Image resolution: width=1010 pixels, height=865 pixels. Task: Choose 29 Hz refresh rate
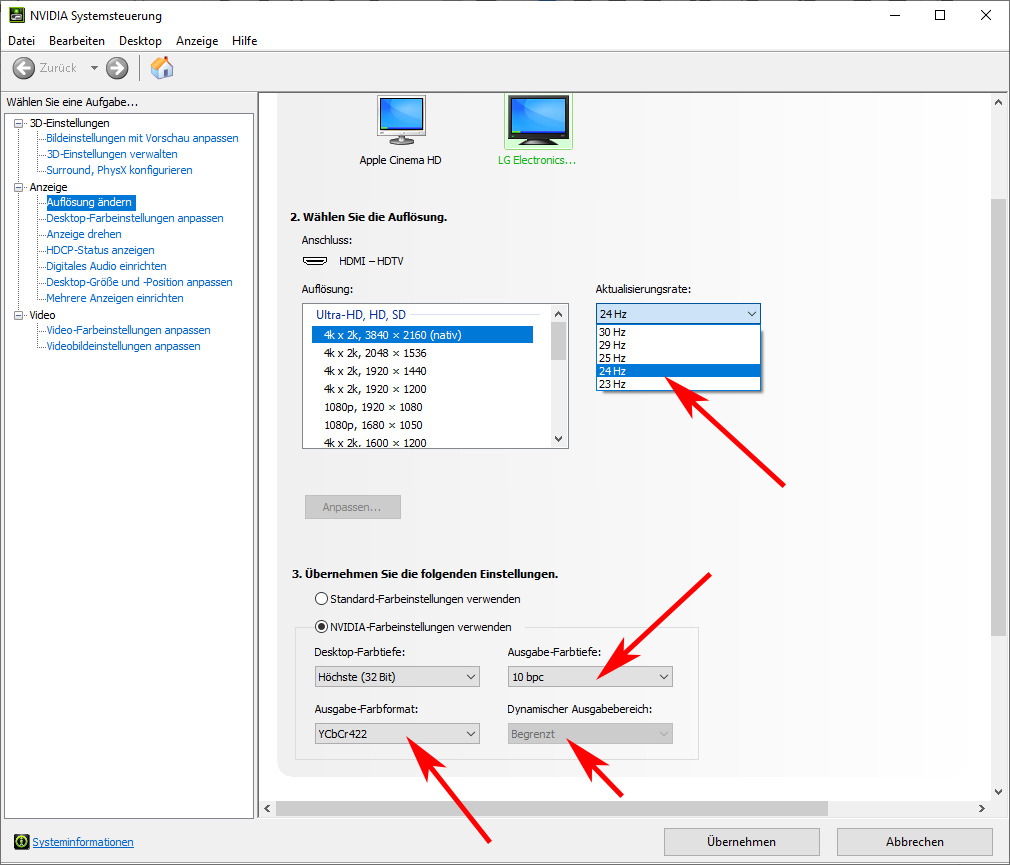678,345
